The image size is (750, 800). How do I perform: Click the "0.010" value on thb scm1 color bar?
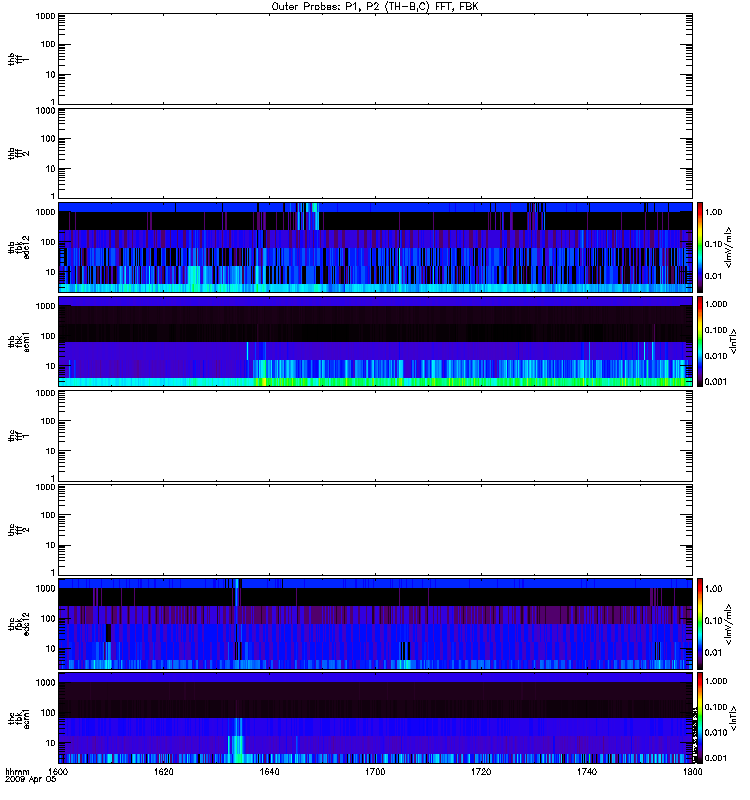(x=716, y=356)
